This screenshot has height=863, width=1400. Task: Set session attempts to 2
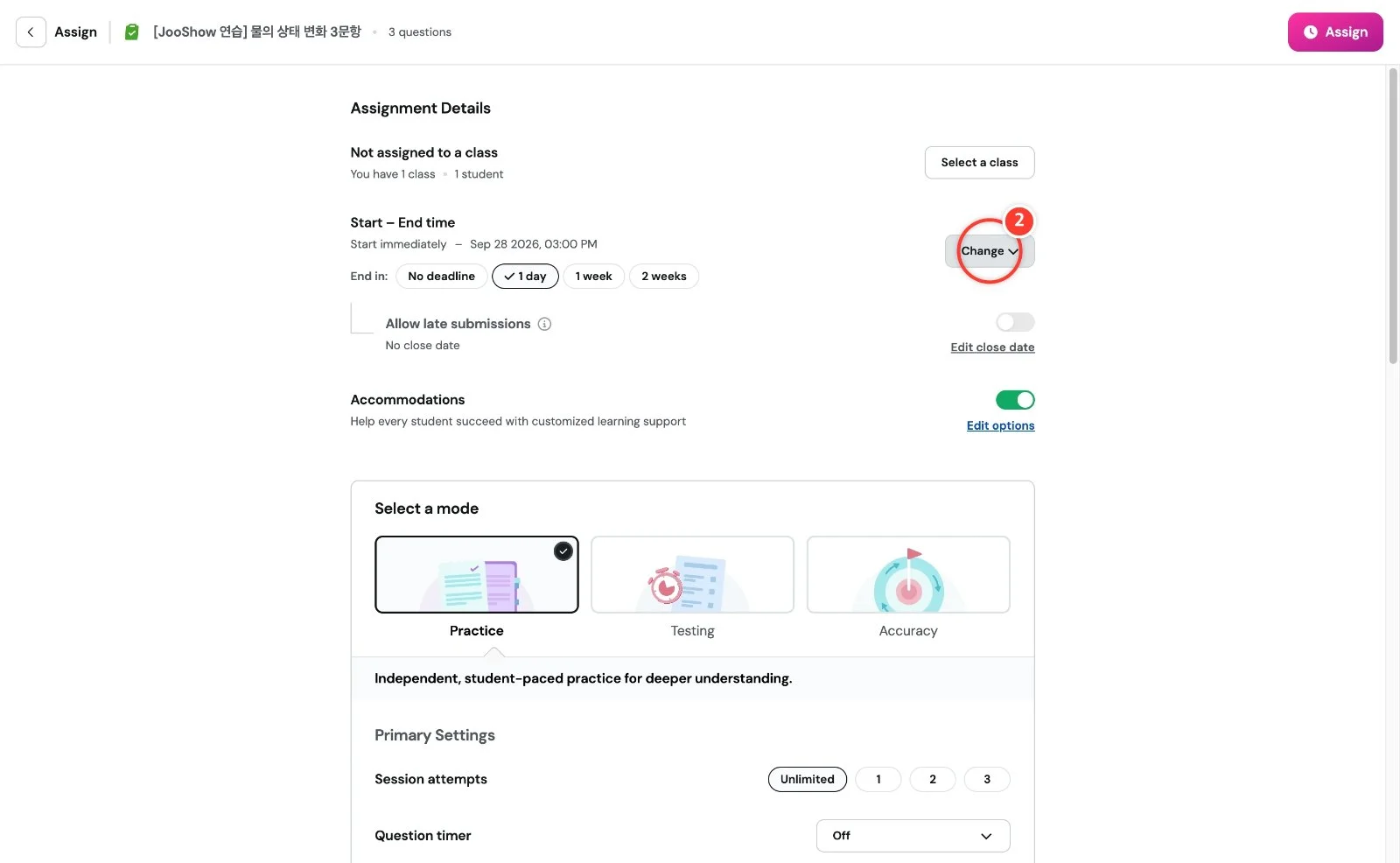(x=932, y=780)
